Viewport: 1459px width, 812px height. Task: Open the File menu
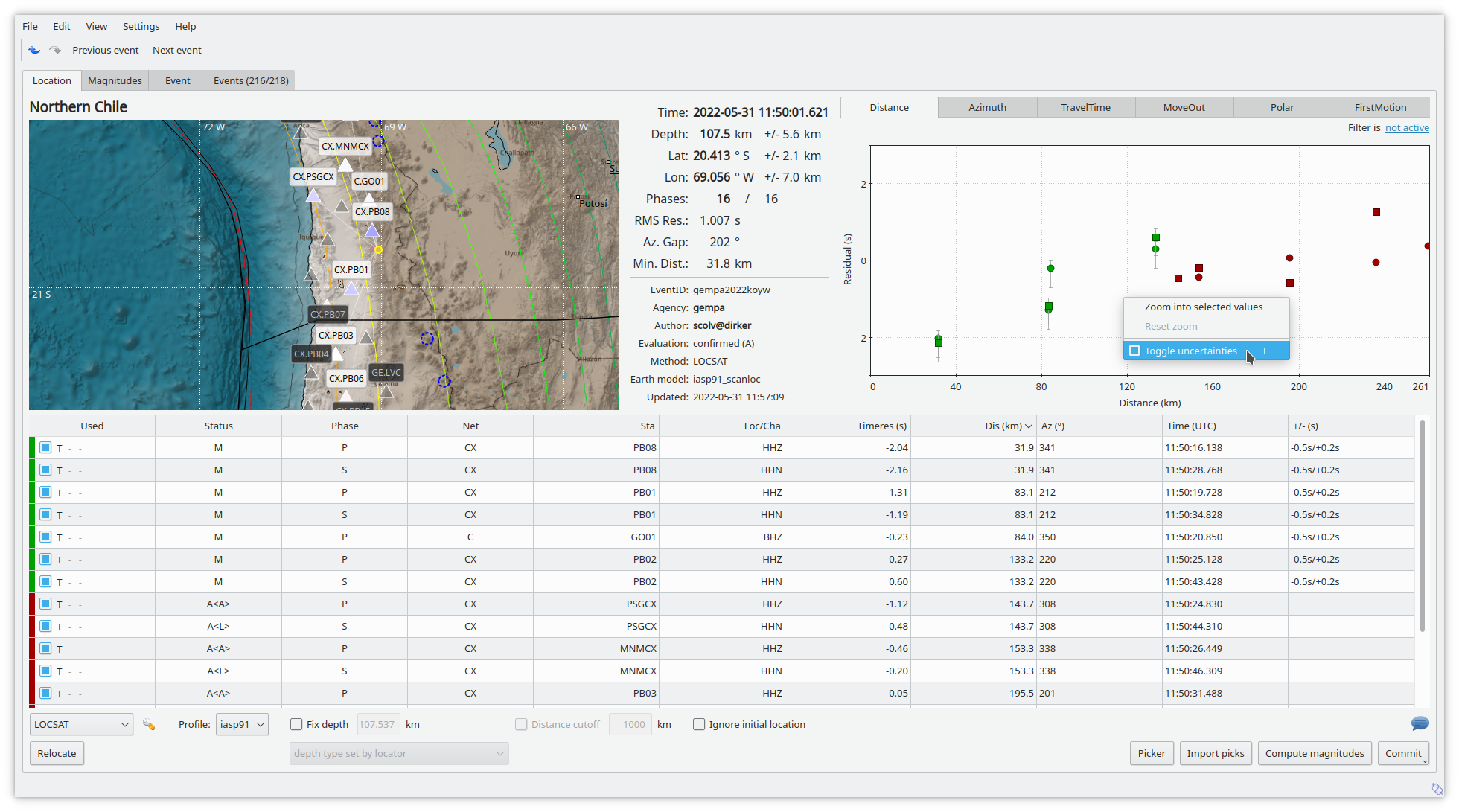point(30,26)
